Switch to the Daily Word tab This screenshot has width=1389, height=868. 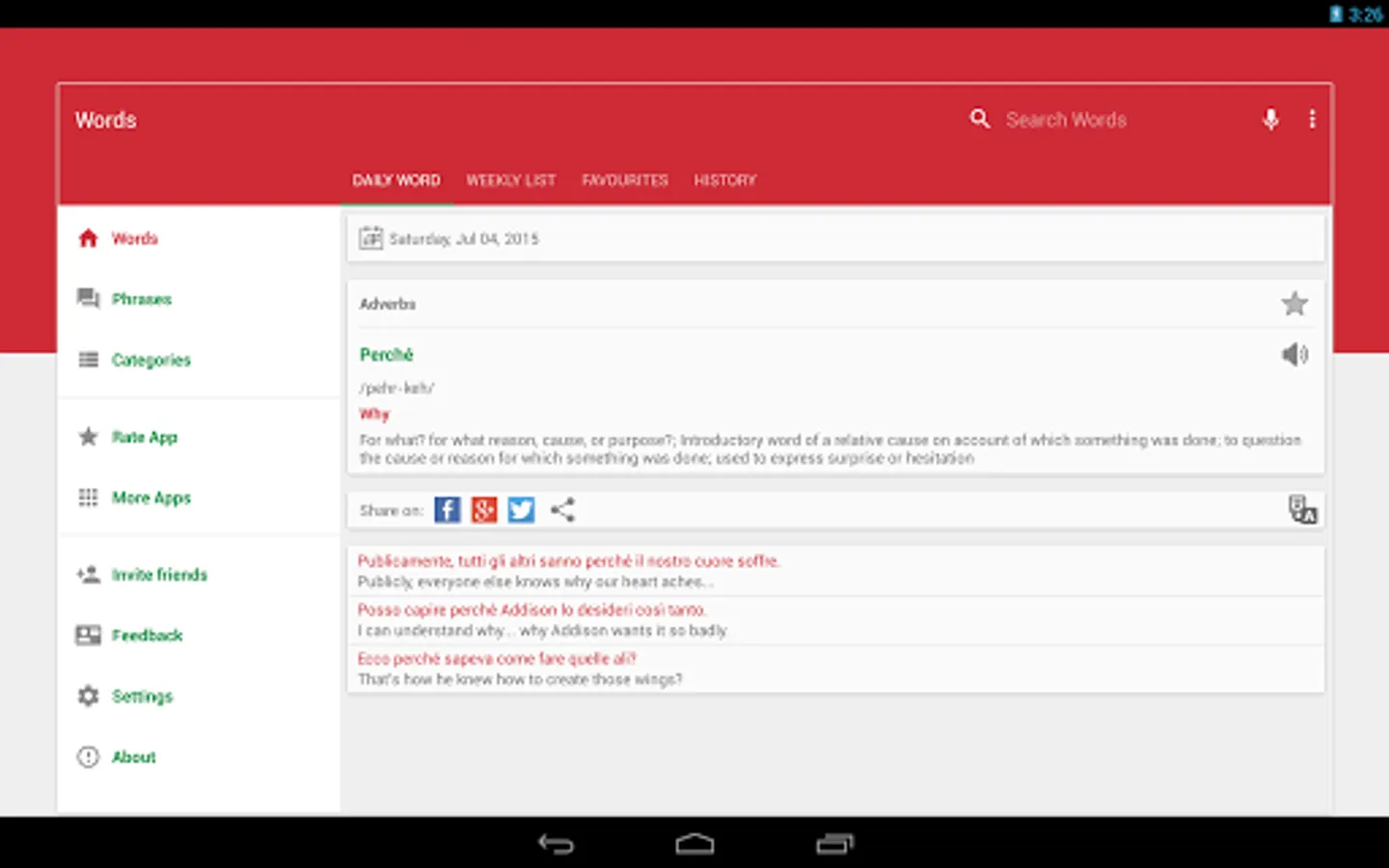pyautogui.click(x=396, y=180)
